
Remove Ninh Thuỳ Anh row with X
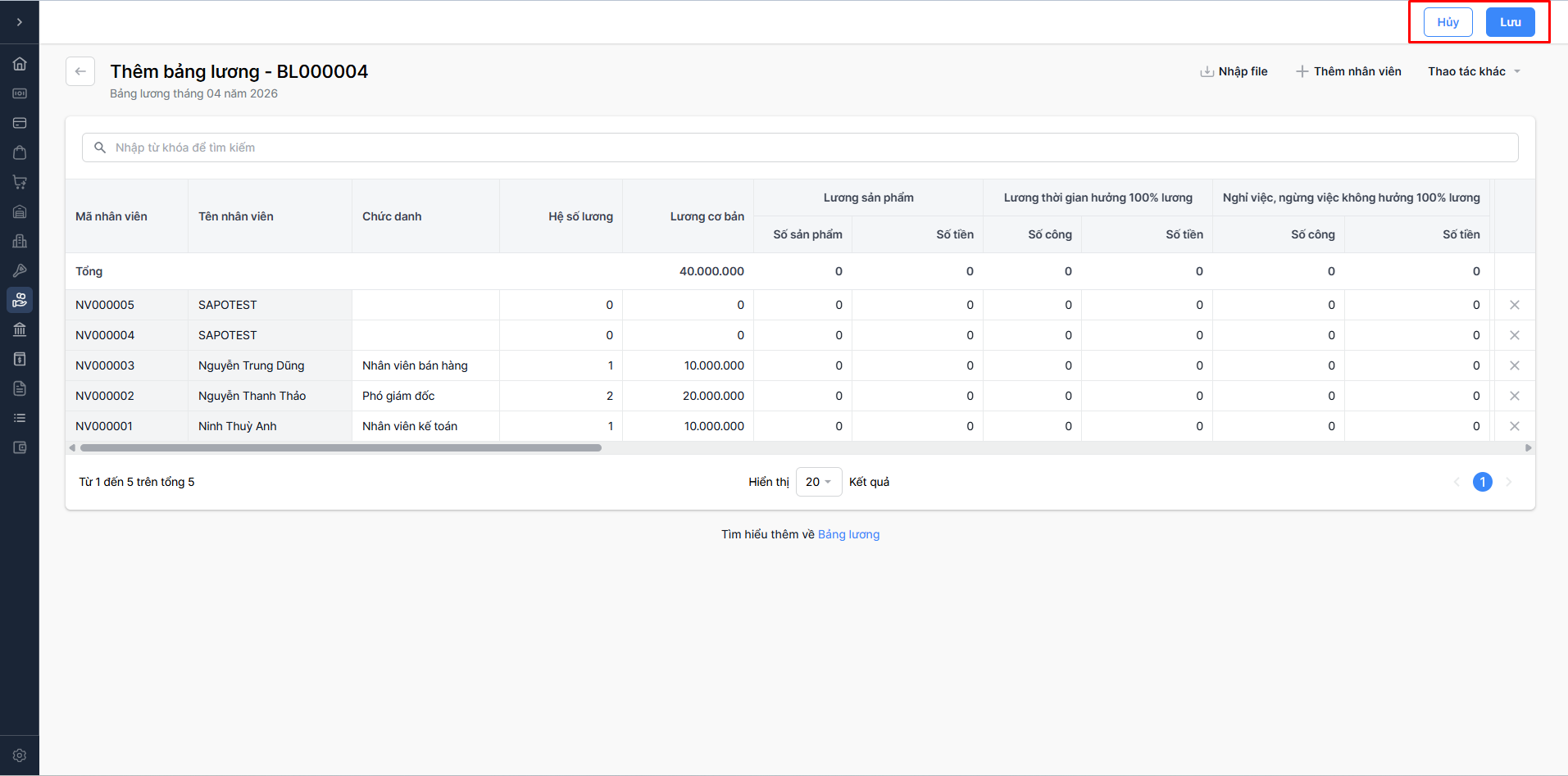click(1514, 426)
